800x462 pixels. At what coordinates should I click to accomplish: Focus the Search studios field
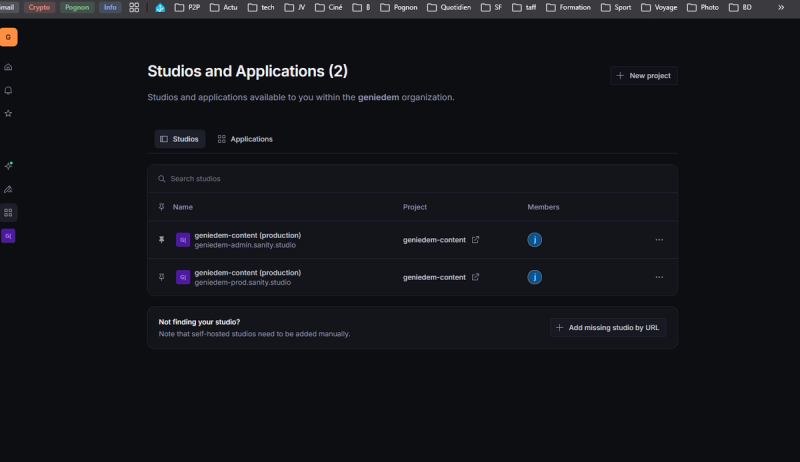pos(413,178)
